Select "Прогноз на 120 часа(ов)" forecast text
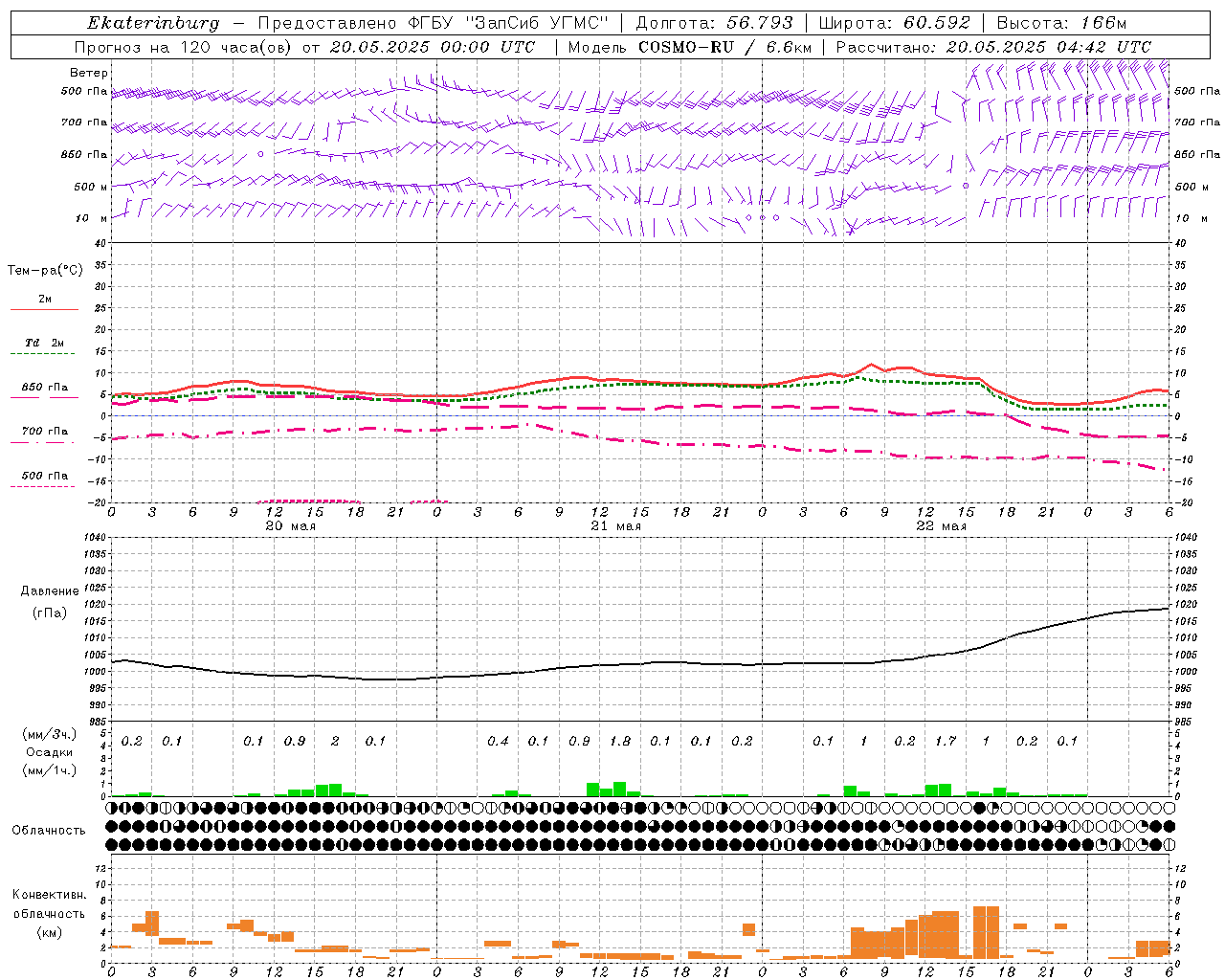Screen dimensions: 1225x980 coord(182,47)
